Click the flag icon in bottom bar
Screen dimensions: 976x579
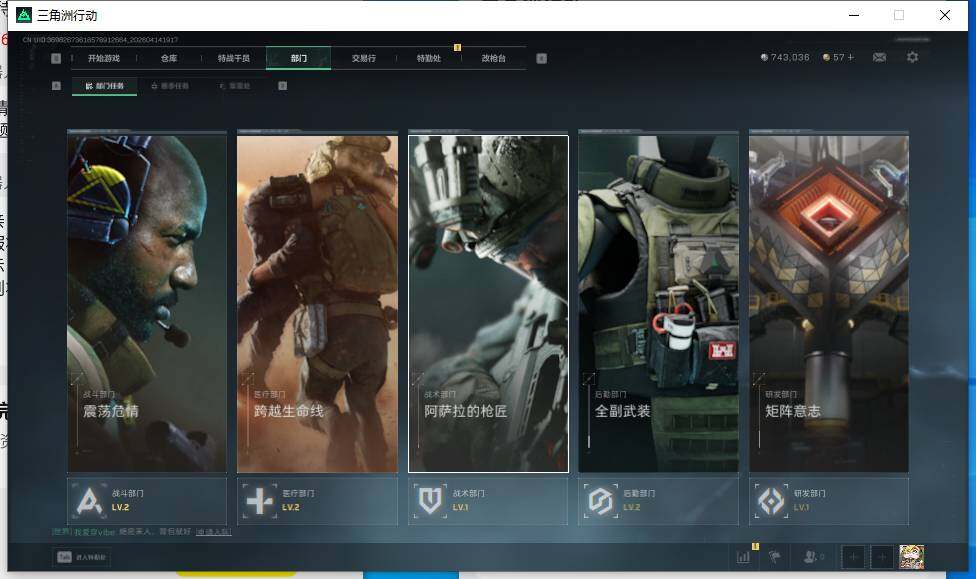pos(775,557)
